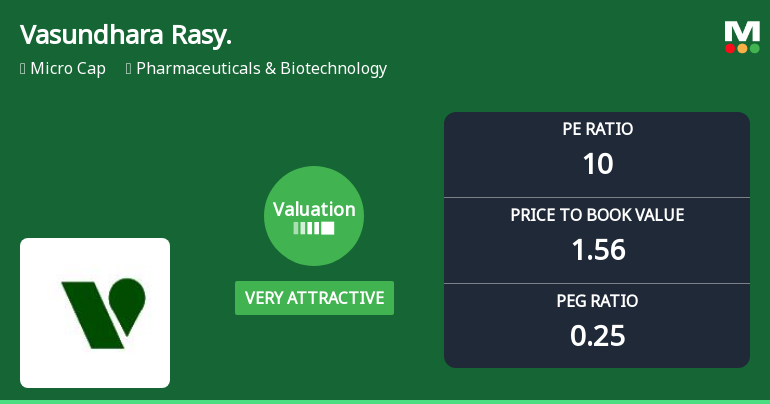The width and height of the screenshot is (770, 404).
Task: Click the light green bottom strip
Action: [x=385, y=402]
